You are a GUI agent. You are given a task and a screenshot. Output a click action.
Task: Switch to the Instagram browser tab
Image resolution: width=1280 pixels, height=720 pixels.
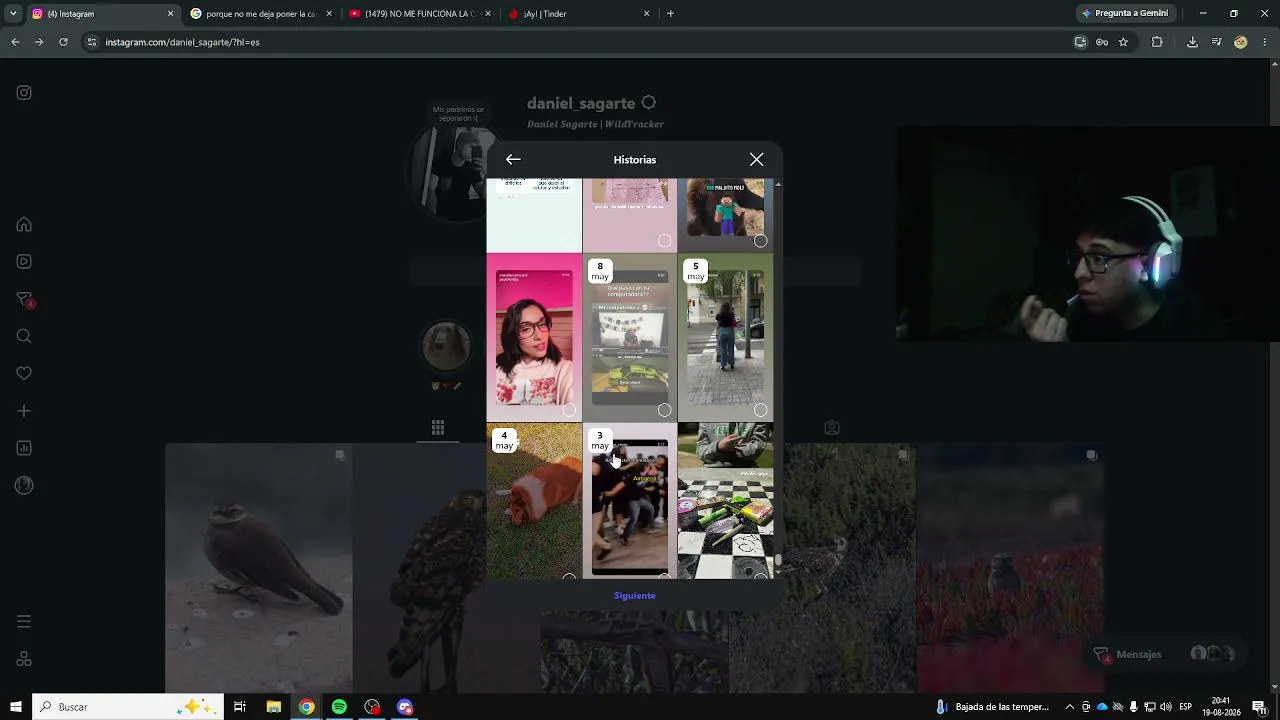point(98,14)
